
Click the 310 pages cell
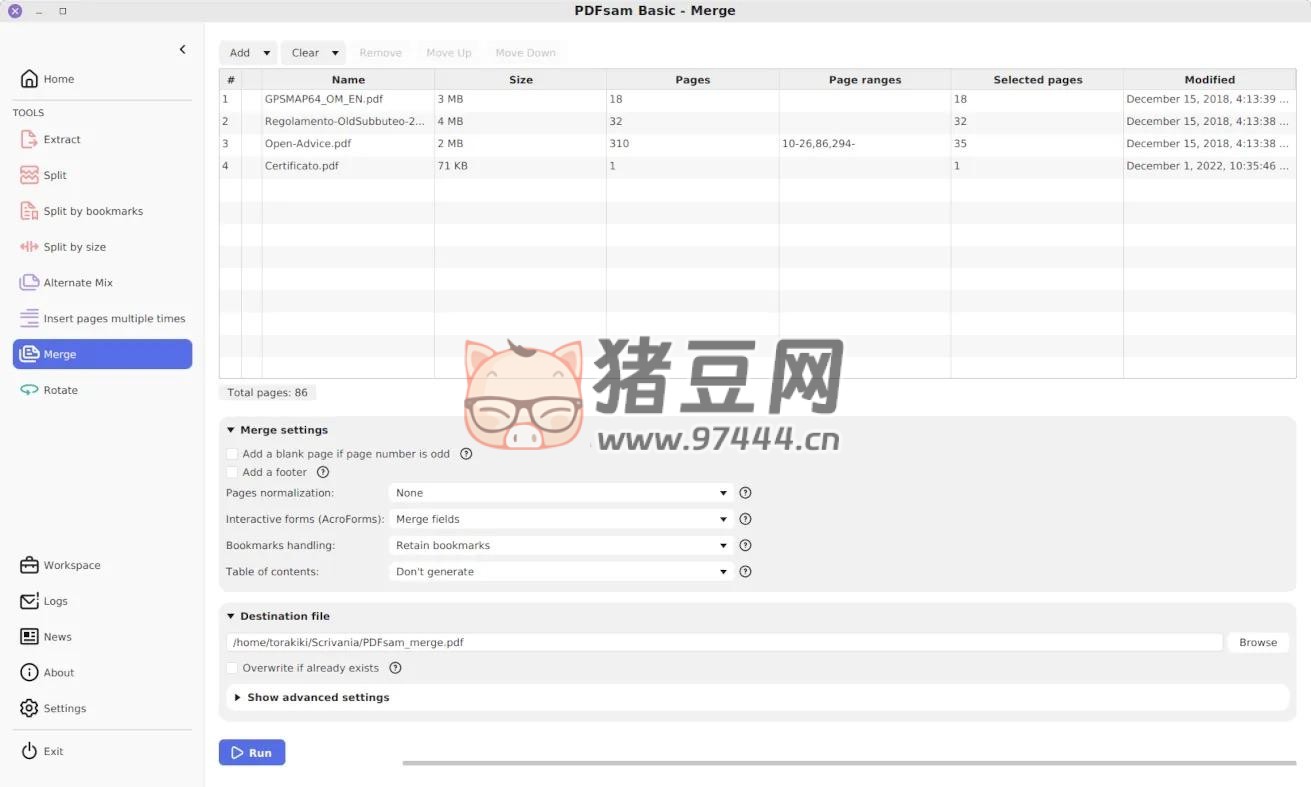tap(693, 144)
